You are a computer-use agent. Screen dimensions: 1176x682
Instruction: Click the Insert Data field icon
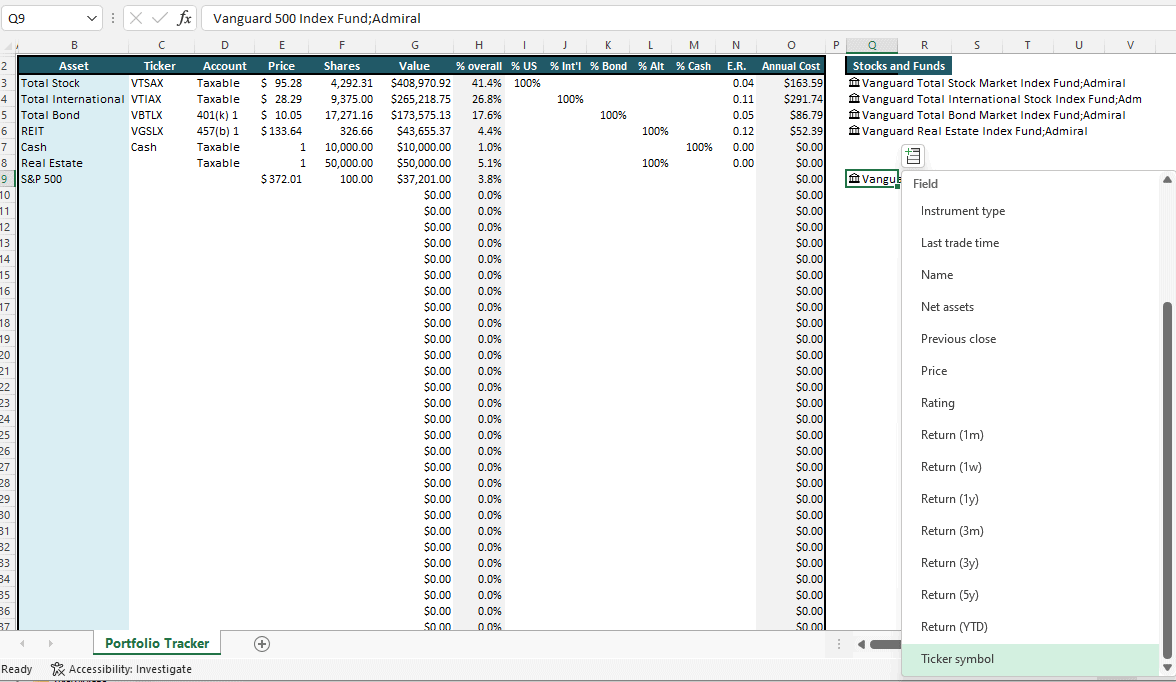click(913, 156)
